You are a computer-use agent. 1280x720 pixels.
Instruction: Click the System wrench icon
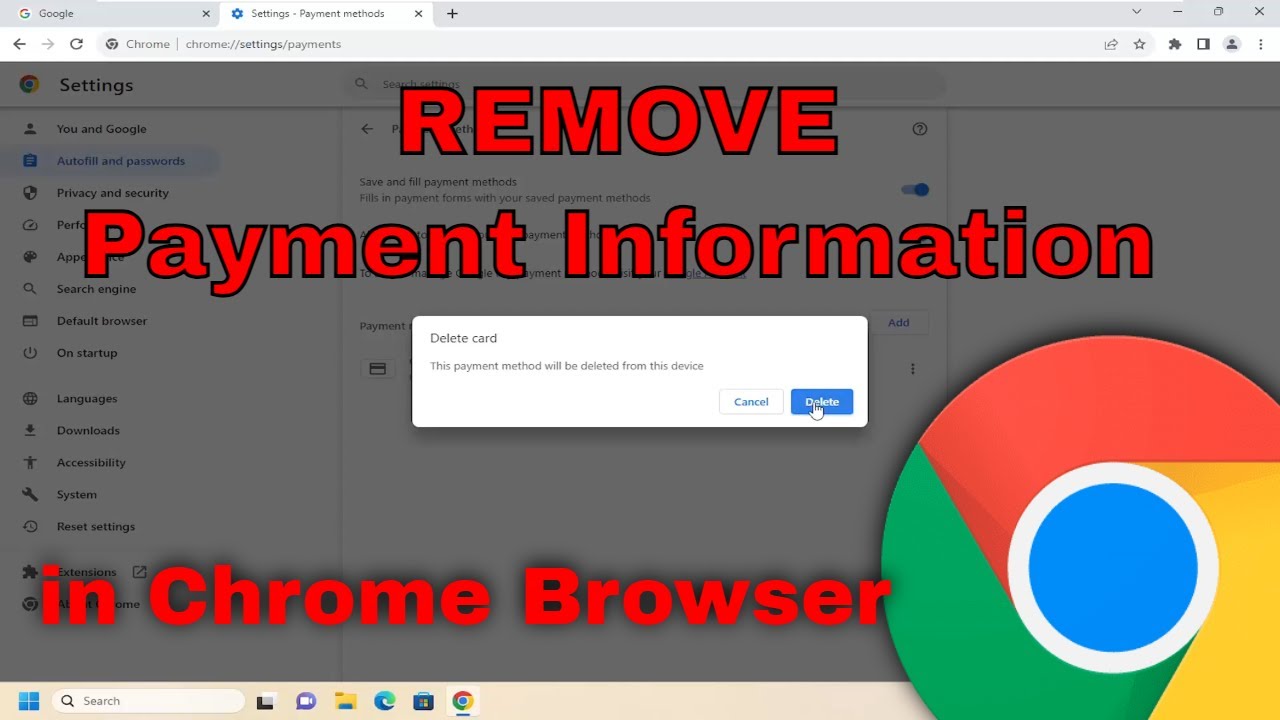coord(30,494)
